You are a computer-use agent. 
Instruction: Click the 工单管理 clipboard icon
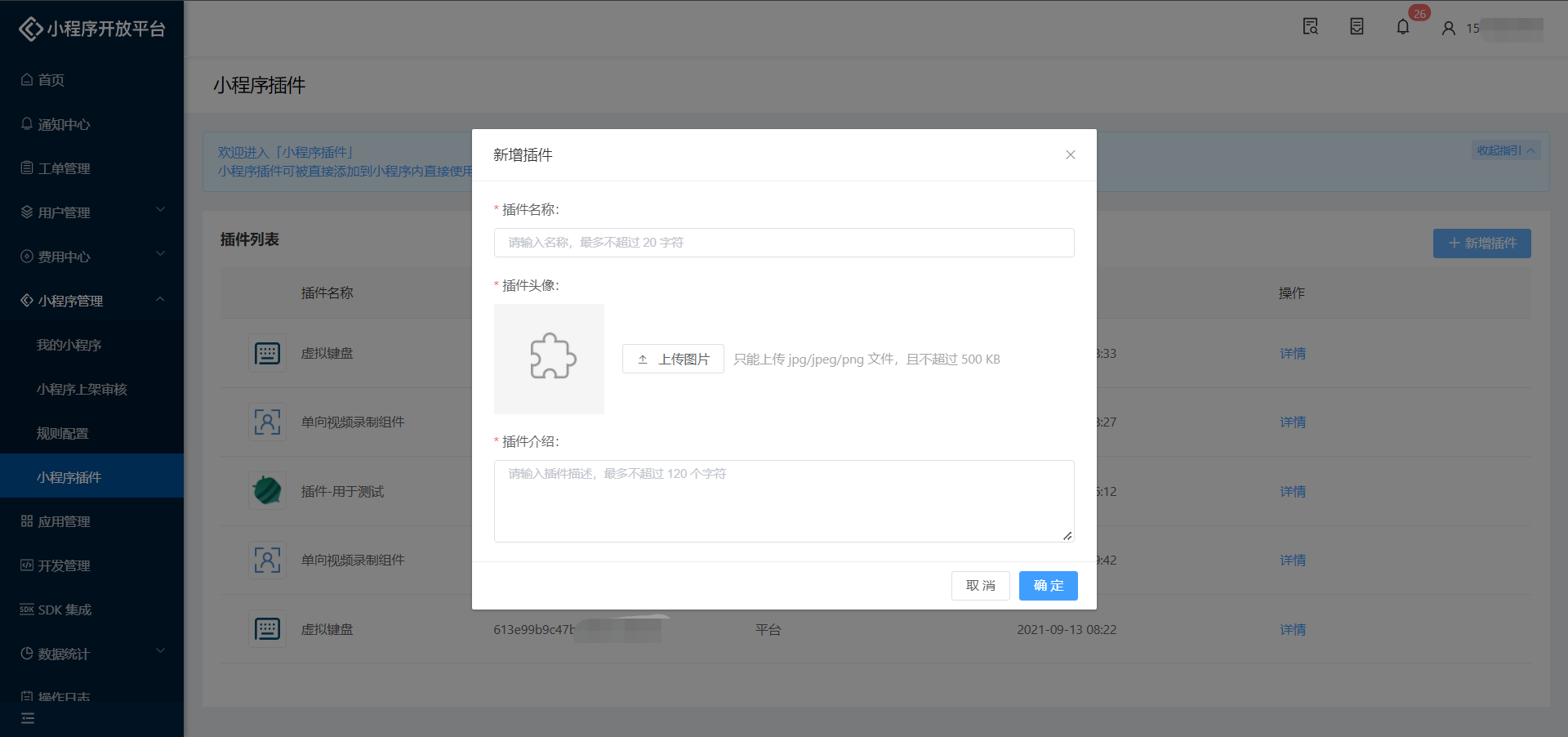point(27,167)
